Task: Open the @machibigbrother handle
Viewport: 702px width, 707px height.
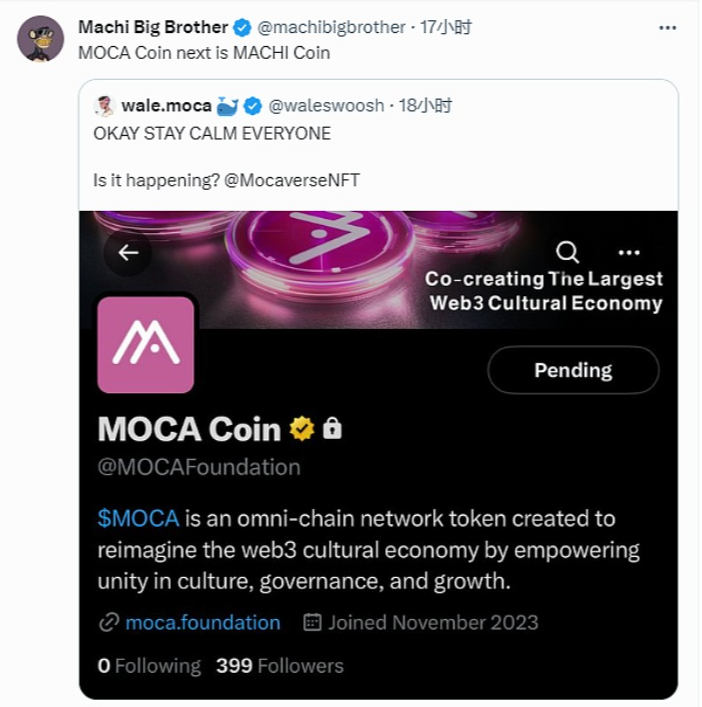Action: 332,27
